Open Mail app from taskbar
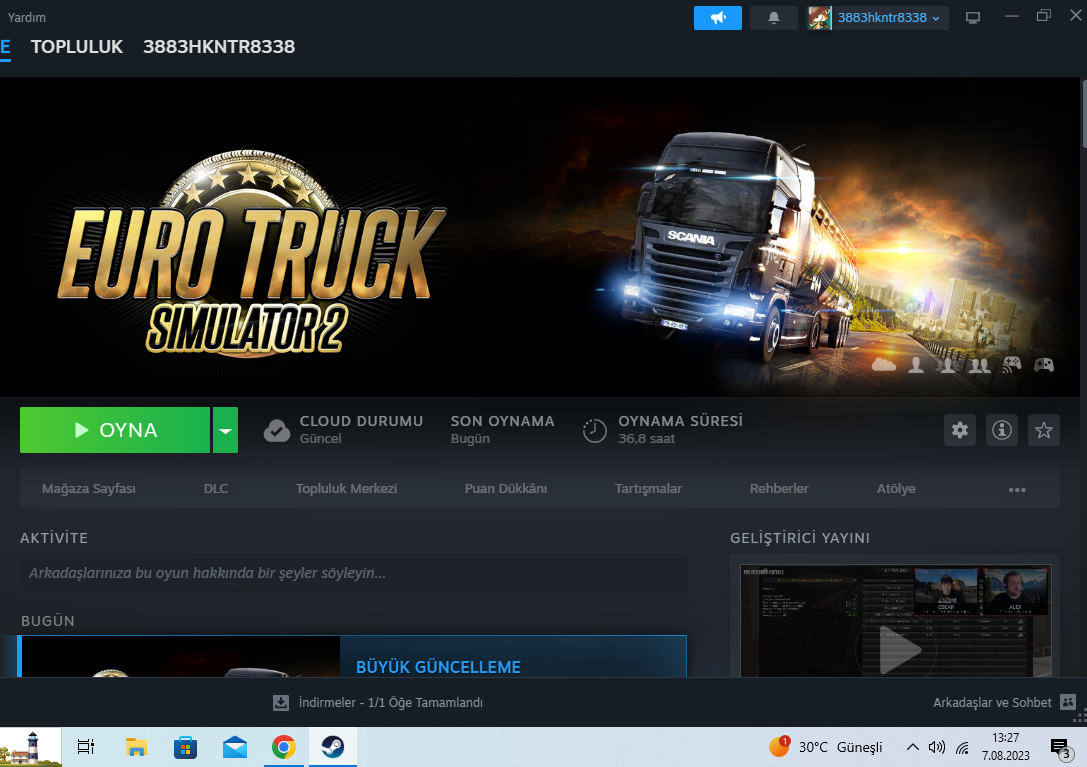1087x767 pixels. (235, 747)
